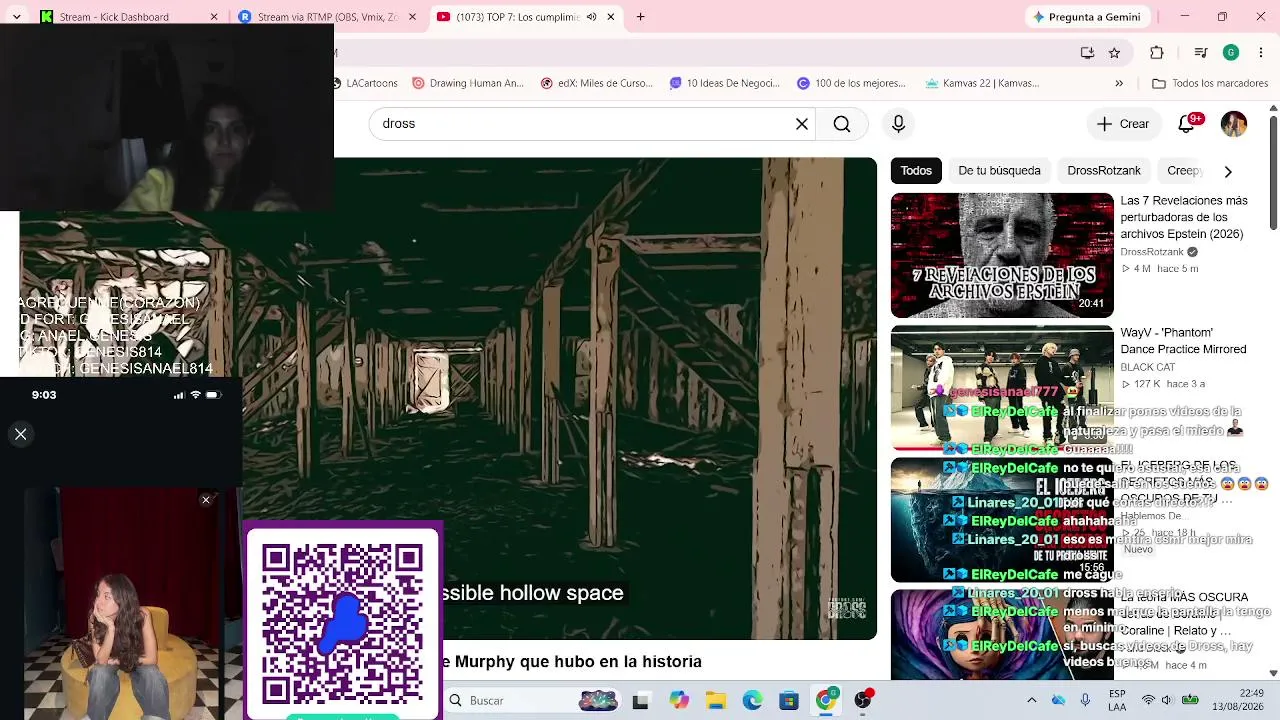Open the Chrome extensions menu
This screenshot has width=1280, height=720.
coord(1157,53)
